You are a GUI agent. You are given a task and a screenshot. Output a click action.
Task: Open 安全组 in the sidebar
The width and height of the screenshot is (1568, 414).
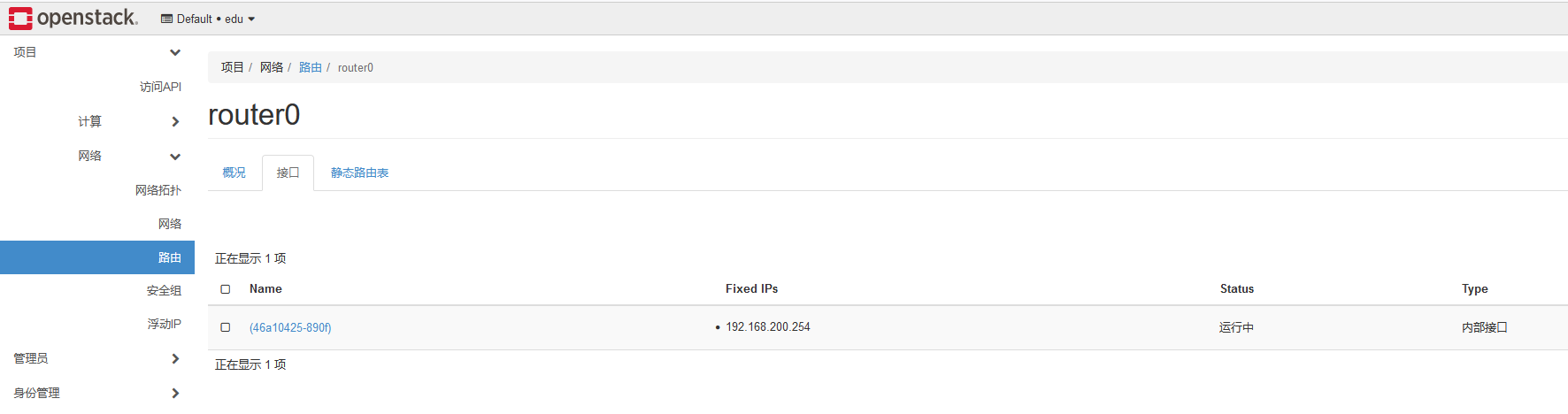(x=164, y=290)
